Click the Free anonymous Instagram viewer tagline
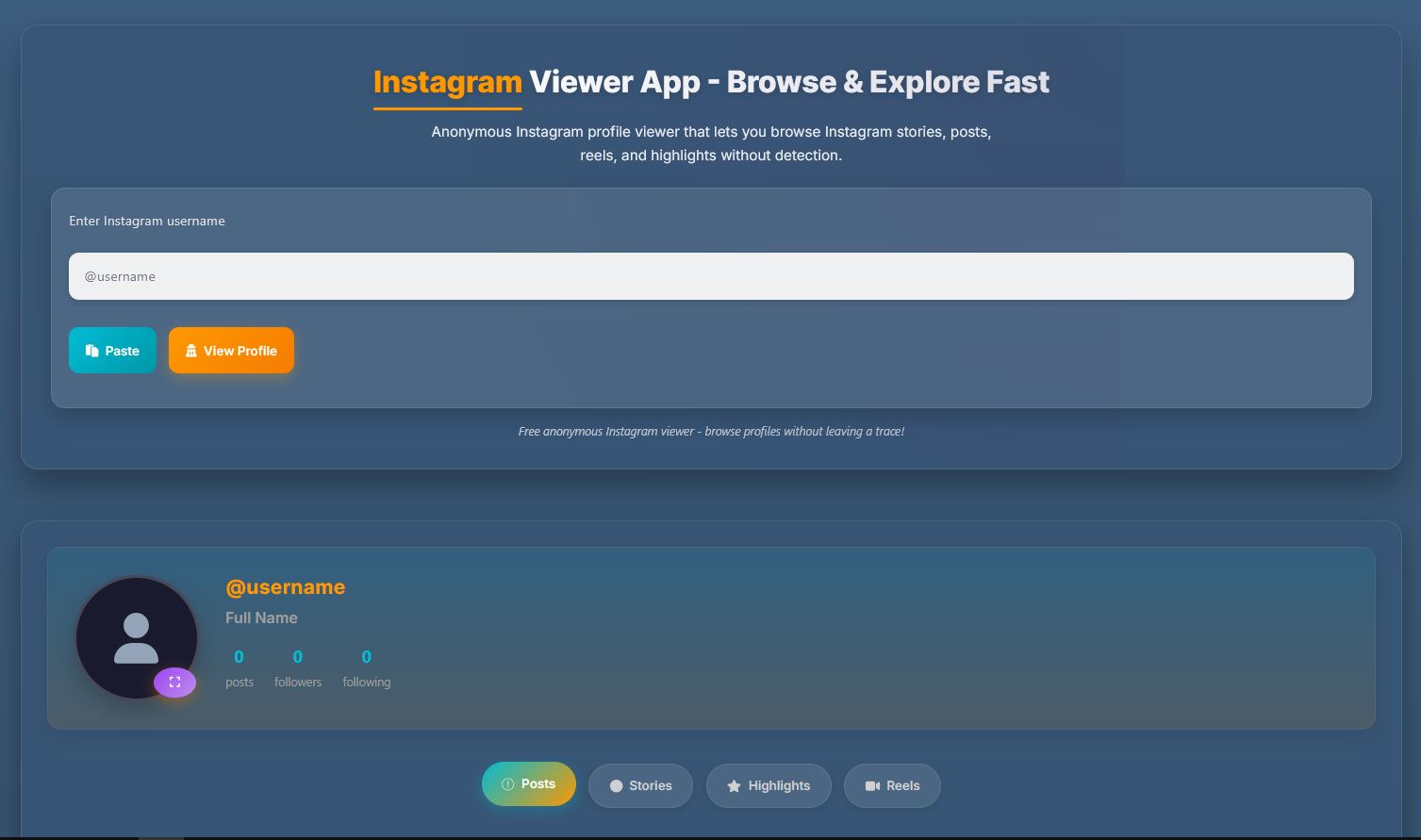 coord(711,431)
